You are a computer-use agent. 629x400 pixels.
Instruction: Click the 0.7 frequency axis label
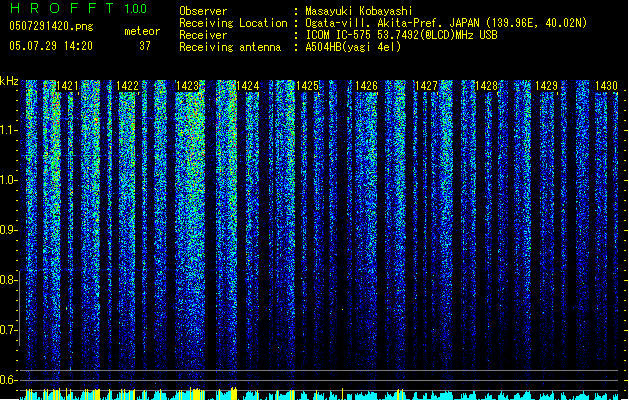(8, 330)
